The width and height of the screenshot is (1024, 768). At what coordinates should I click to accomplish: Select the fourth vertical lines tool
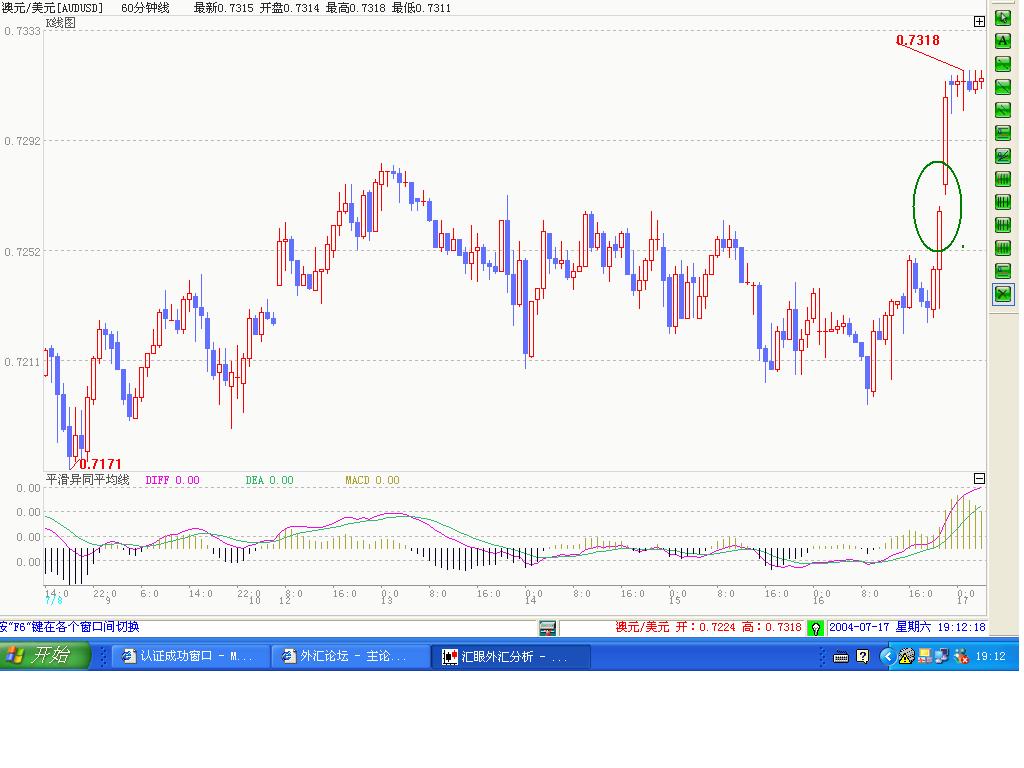1002,248
